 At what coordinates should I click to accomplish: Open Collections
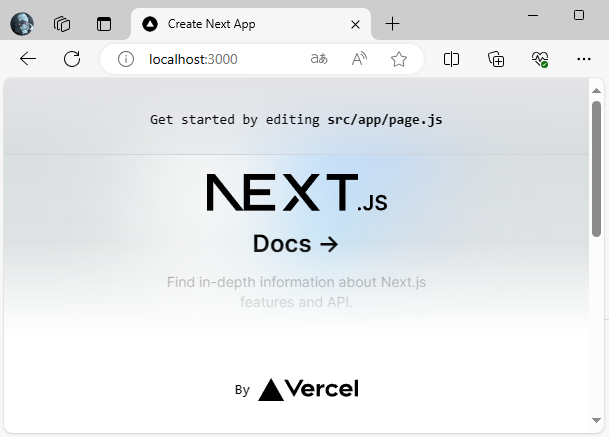tap(496, 59)
